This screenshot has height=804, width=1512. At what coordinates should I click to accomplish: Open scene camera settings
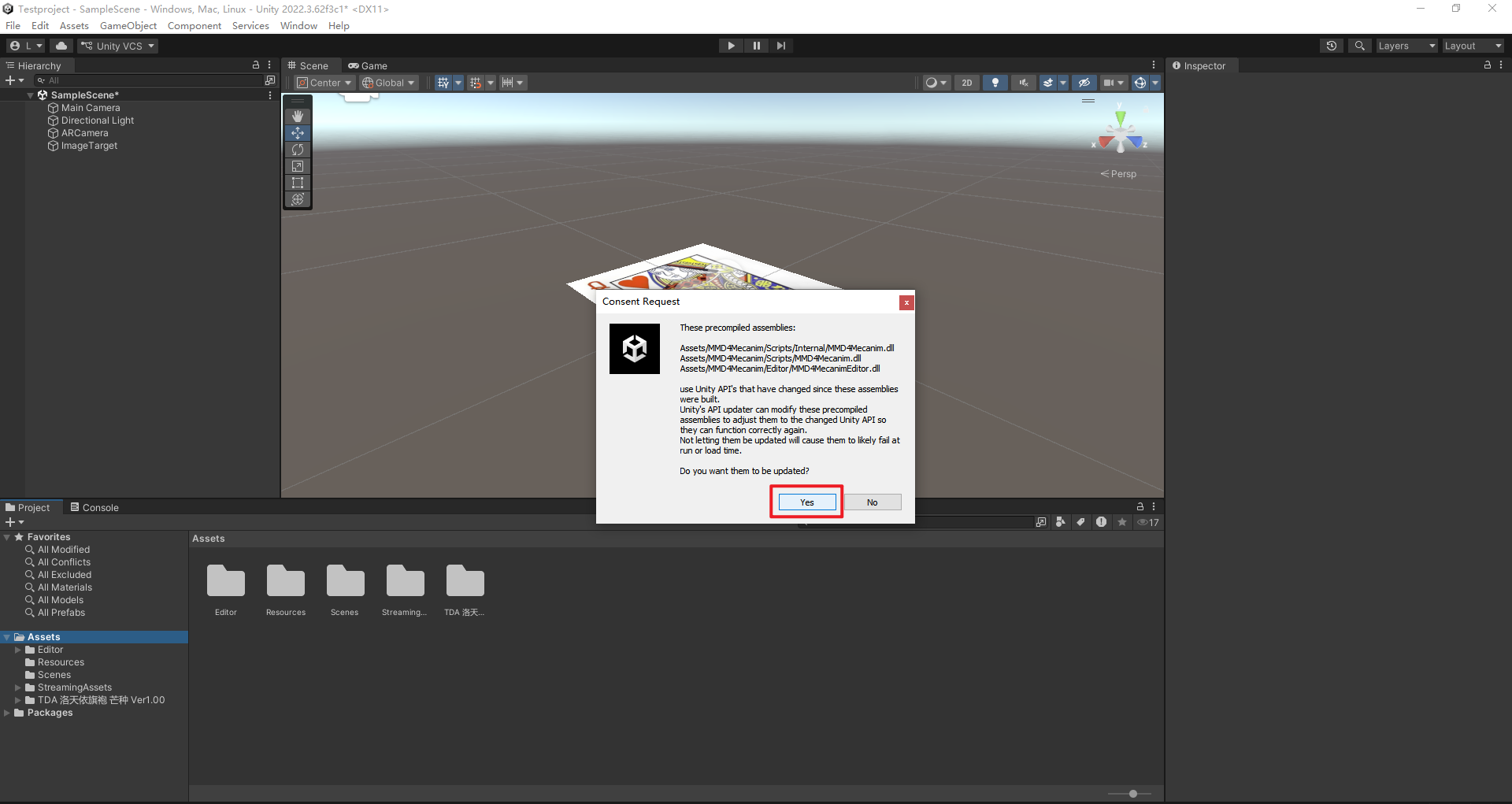[x=1114, y=83]
